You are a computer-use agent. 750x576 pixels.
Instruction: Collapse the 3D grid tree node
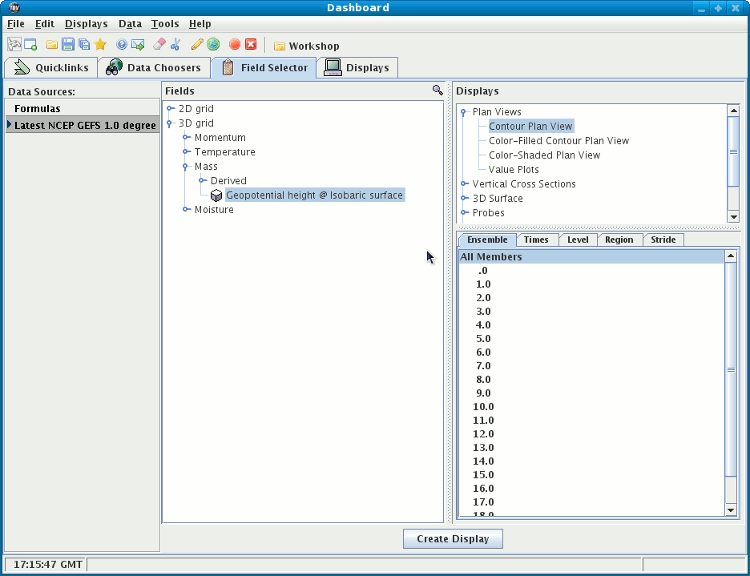[170, 123]
